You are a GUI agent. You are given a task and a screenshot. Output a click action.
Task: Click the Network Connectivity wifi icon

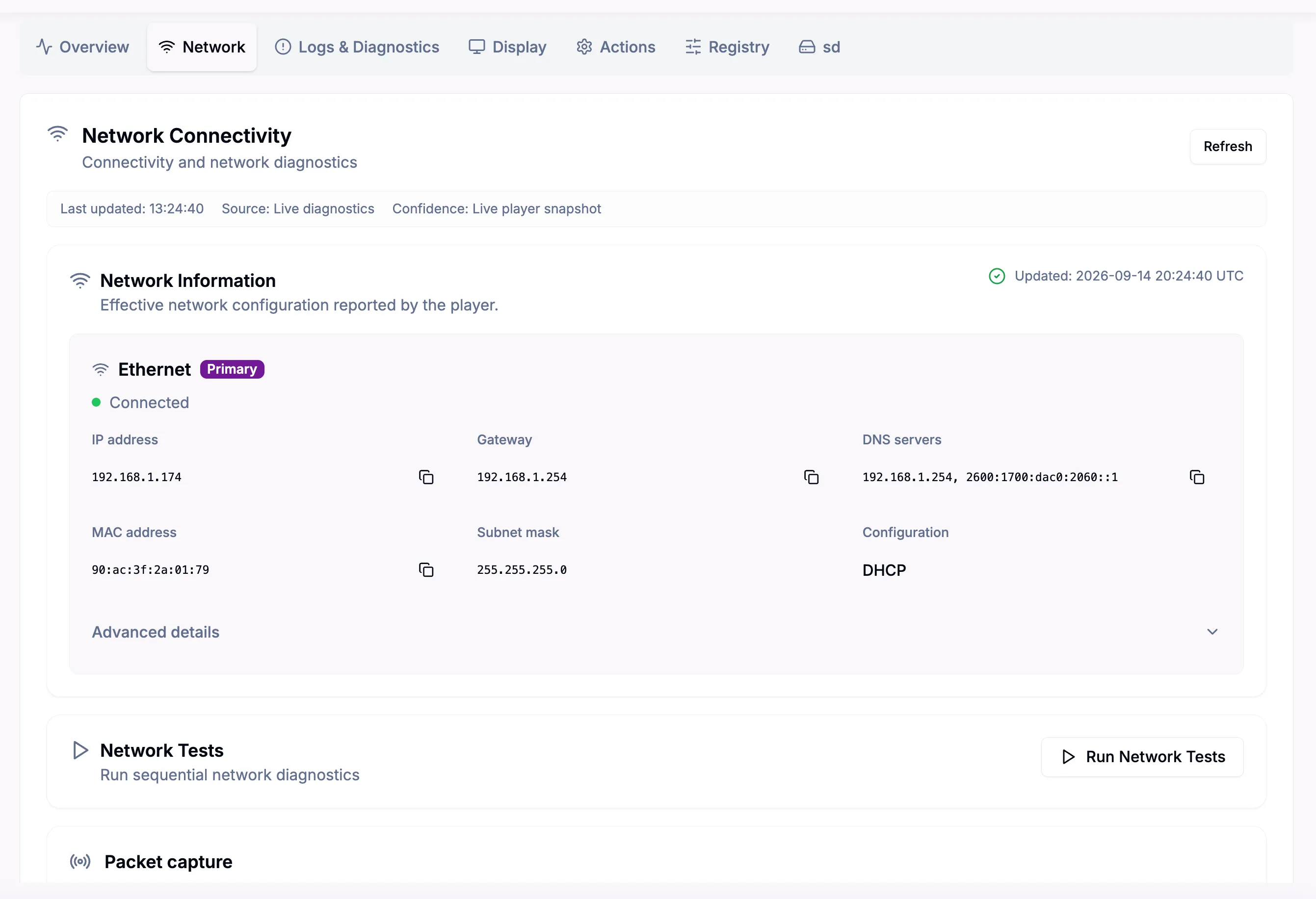(58, 134)
